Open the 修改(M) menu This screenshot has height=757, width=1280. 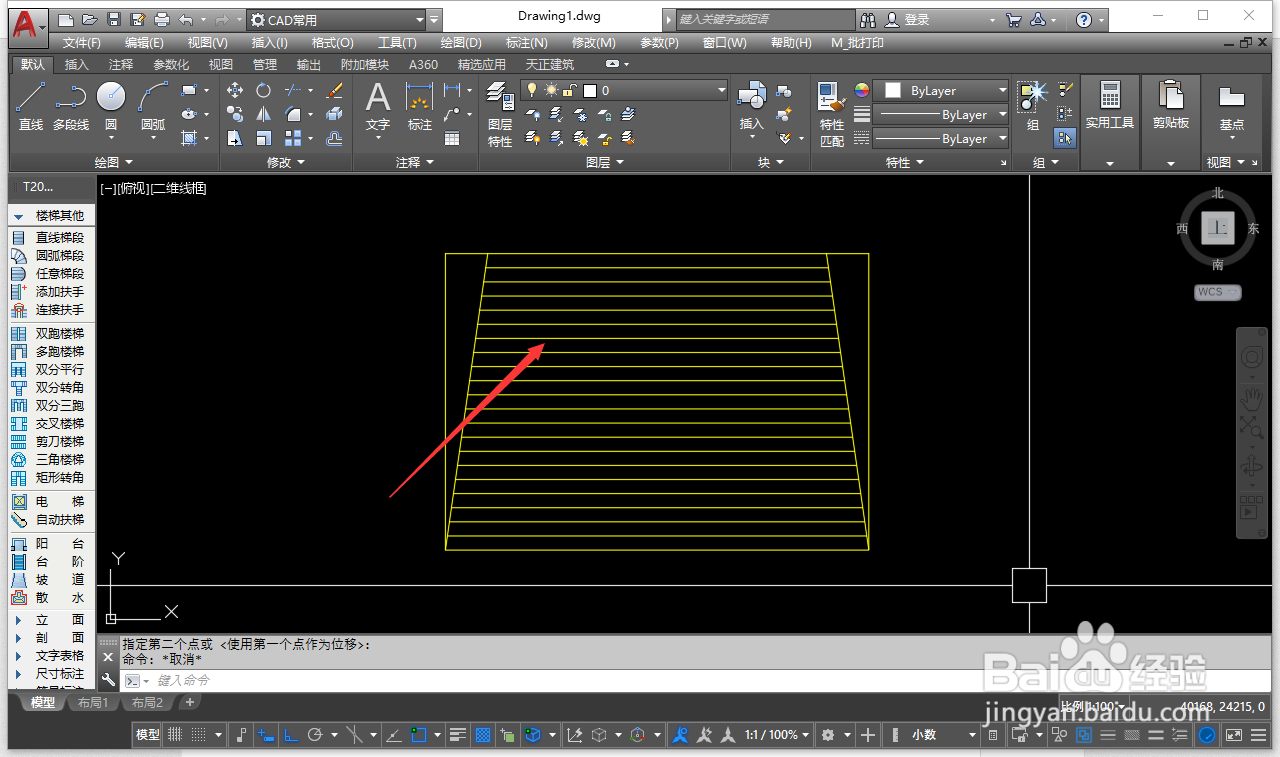click(x=594, y=43)
